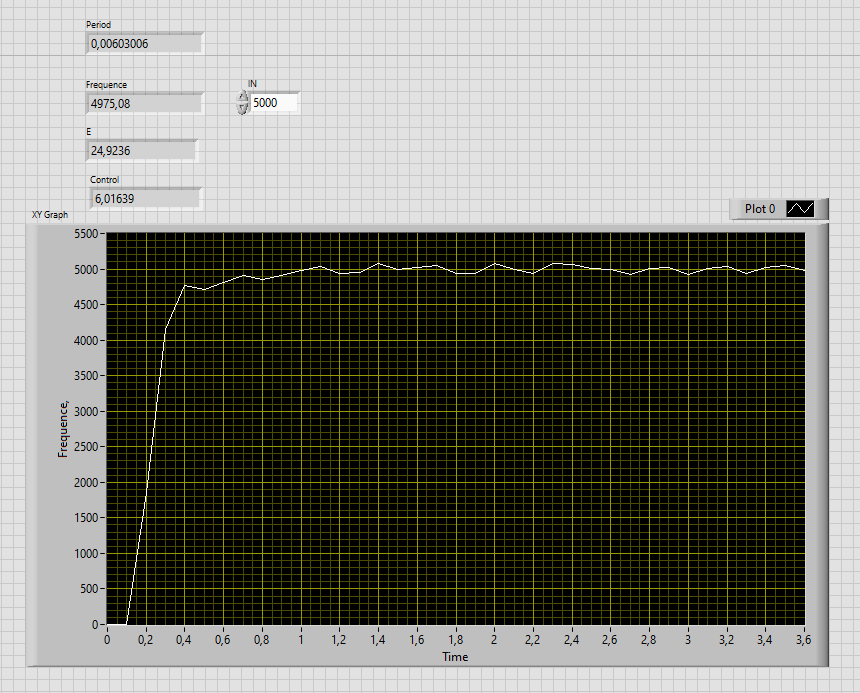Click the Plot 0 legend label
Screen dimensions: 860x693
click(760, 209)
